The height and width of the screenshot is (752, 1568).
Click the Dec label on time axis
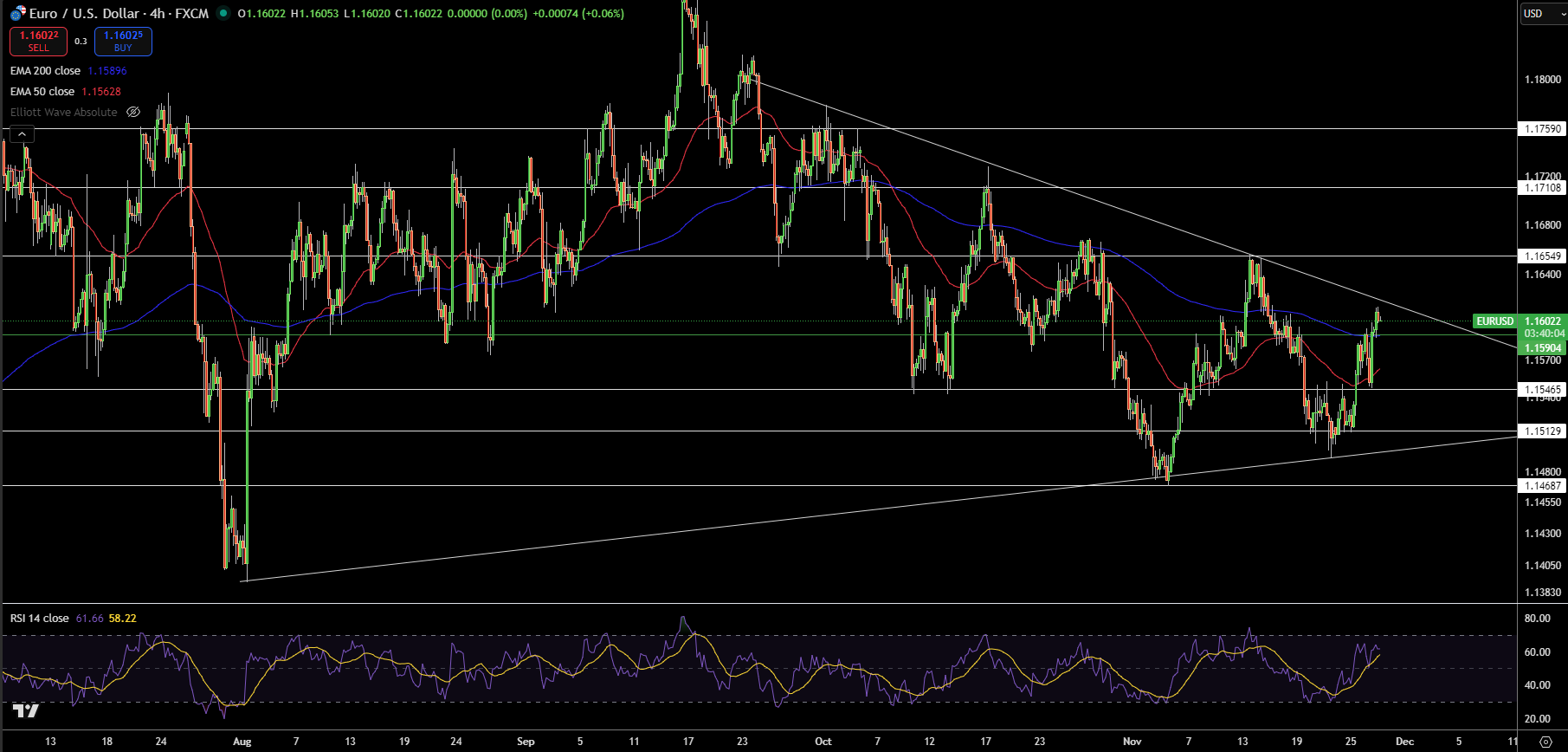point(1405,742)
